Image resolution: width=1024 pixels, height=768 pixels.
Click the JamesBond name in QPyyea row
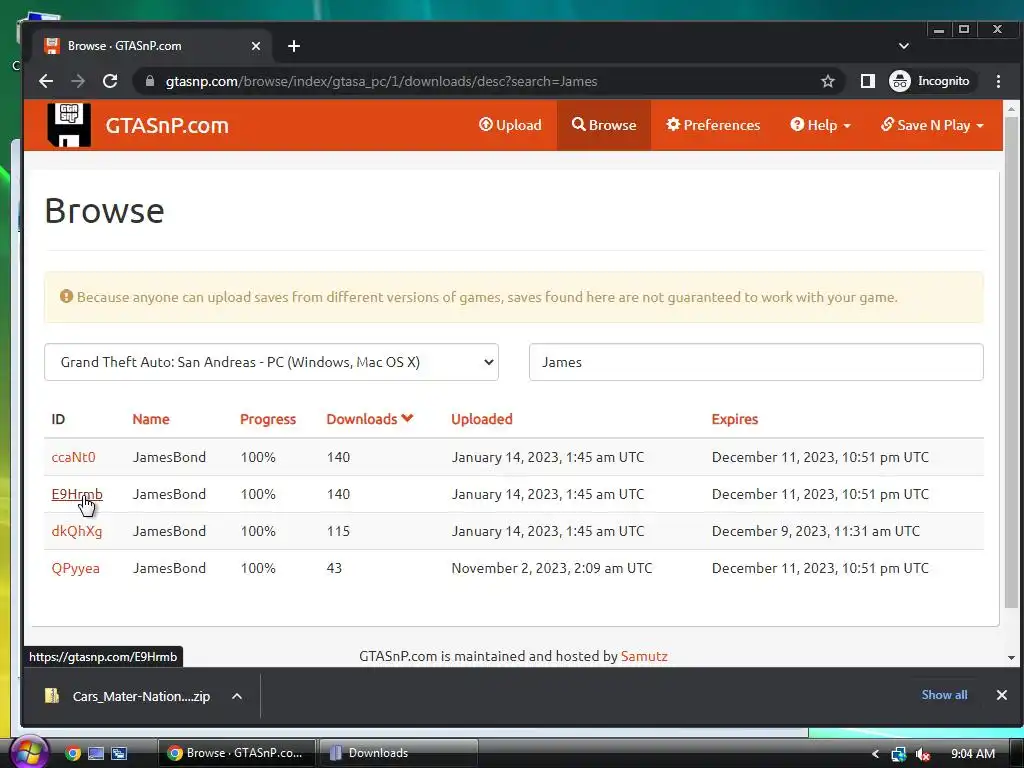pyautogui.click(x=169, y=568)
